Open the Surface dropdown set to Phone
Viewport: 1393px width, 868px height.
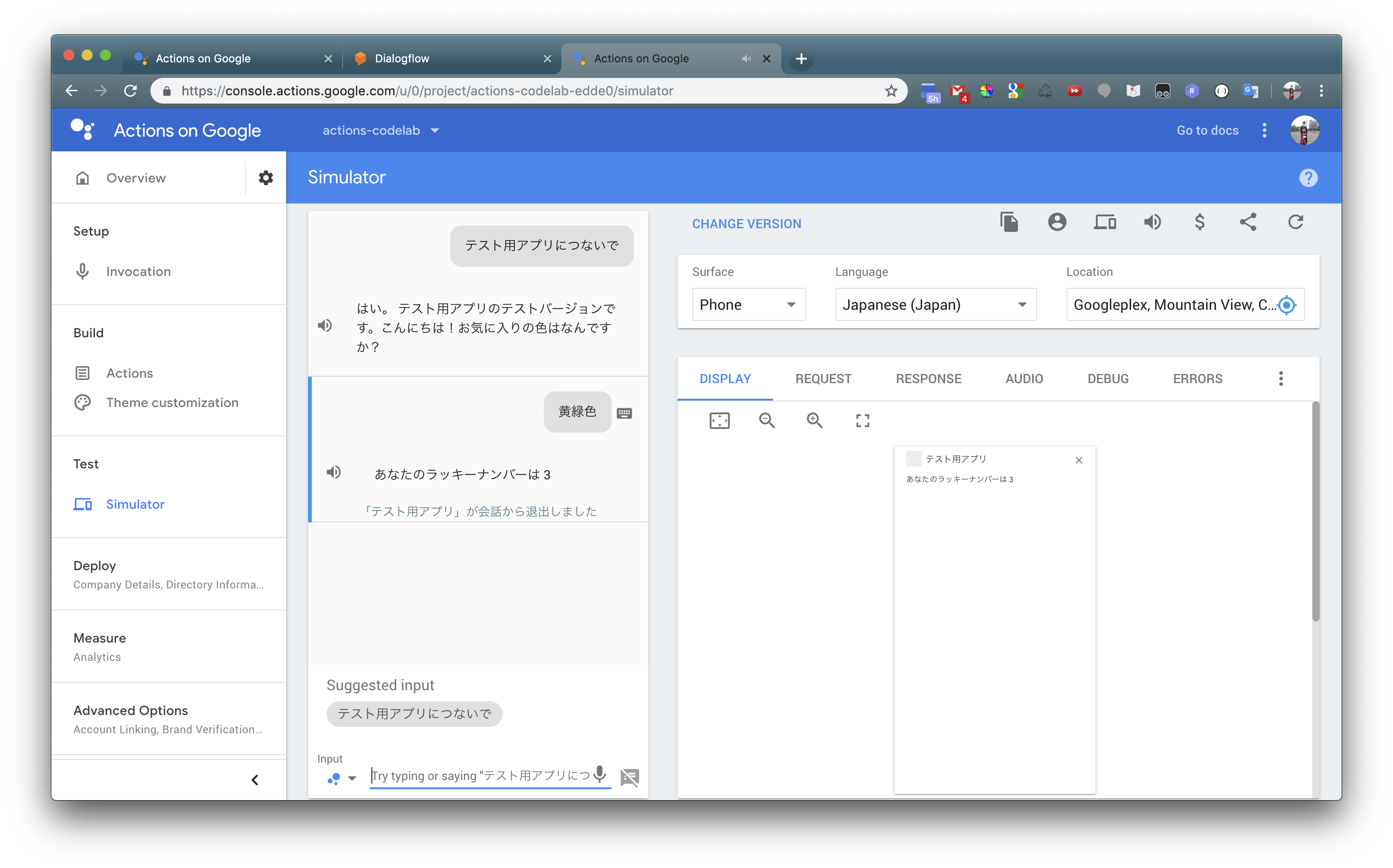749,304
